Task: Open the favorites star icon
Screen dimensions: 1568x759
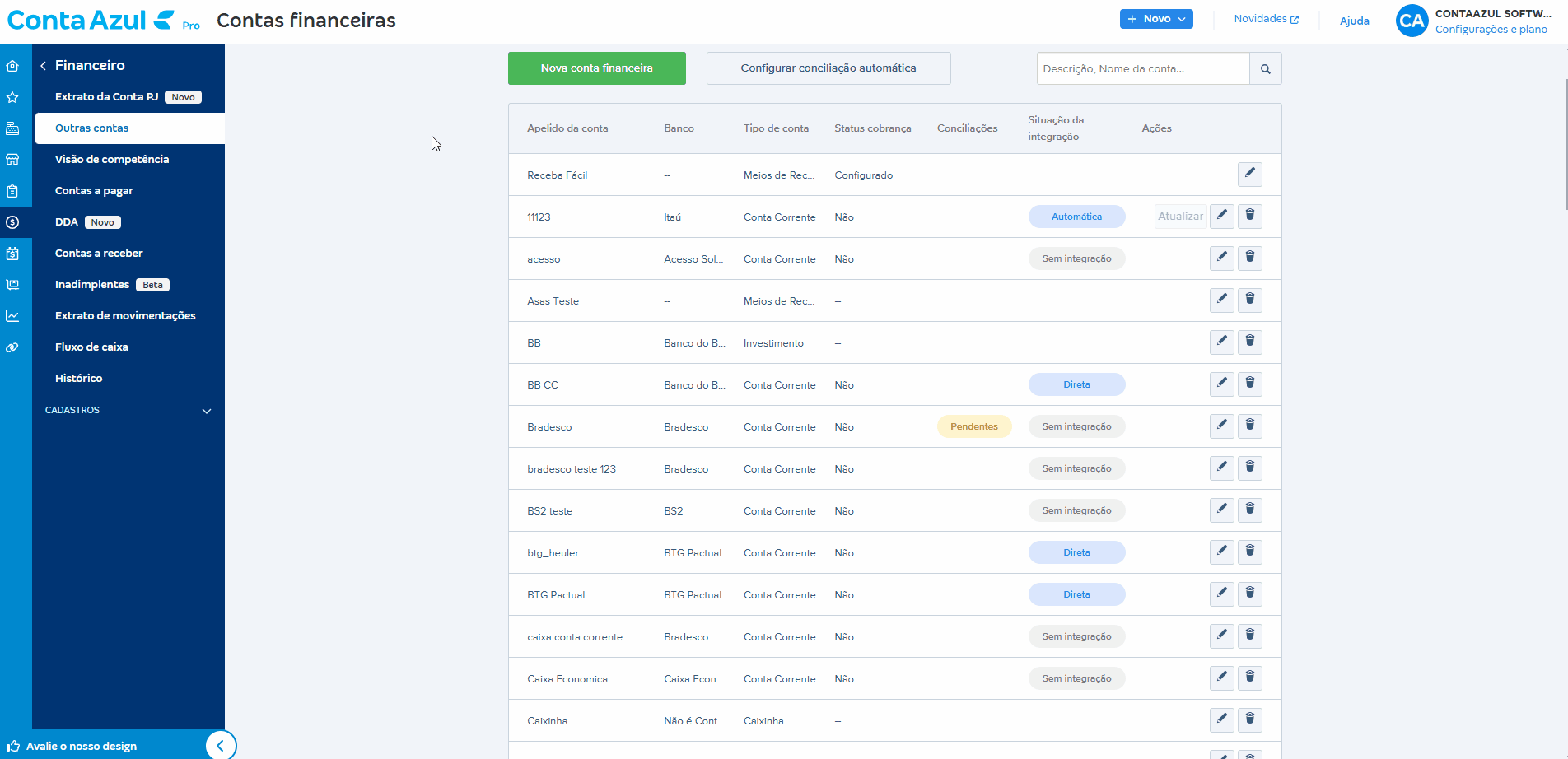Action: 12,97
